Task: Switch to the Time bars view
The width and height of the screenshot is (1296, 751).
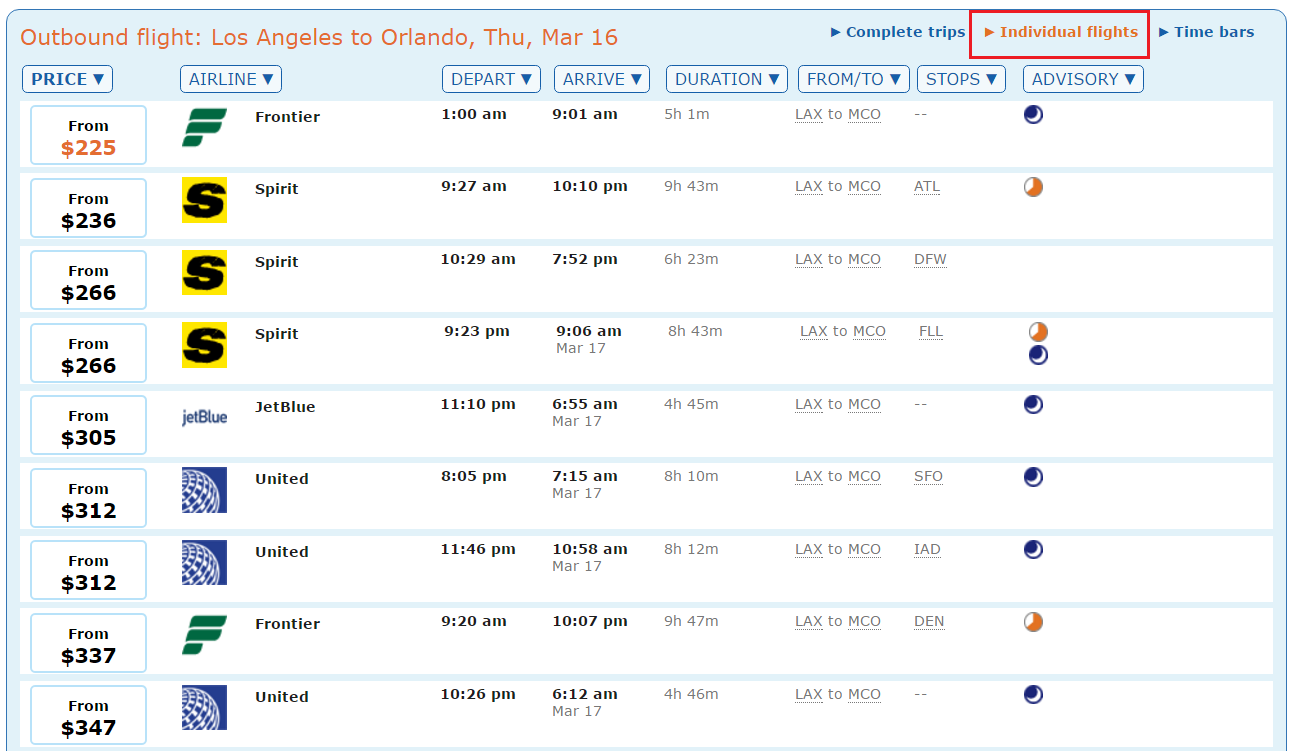Action: pos(1207,31)
